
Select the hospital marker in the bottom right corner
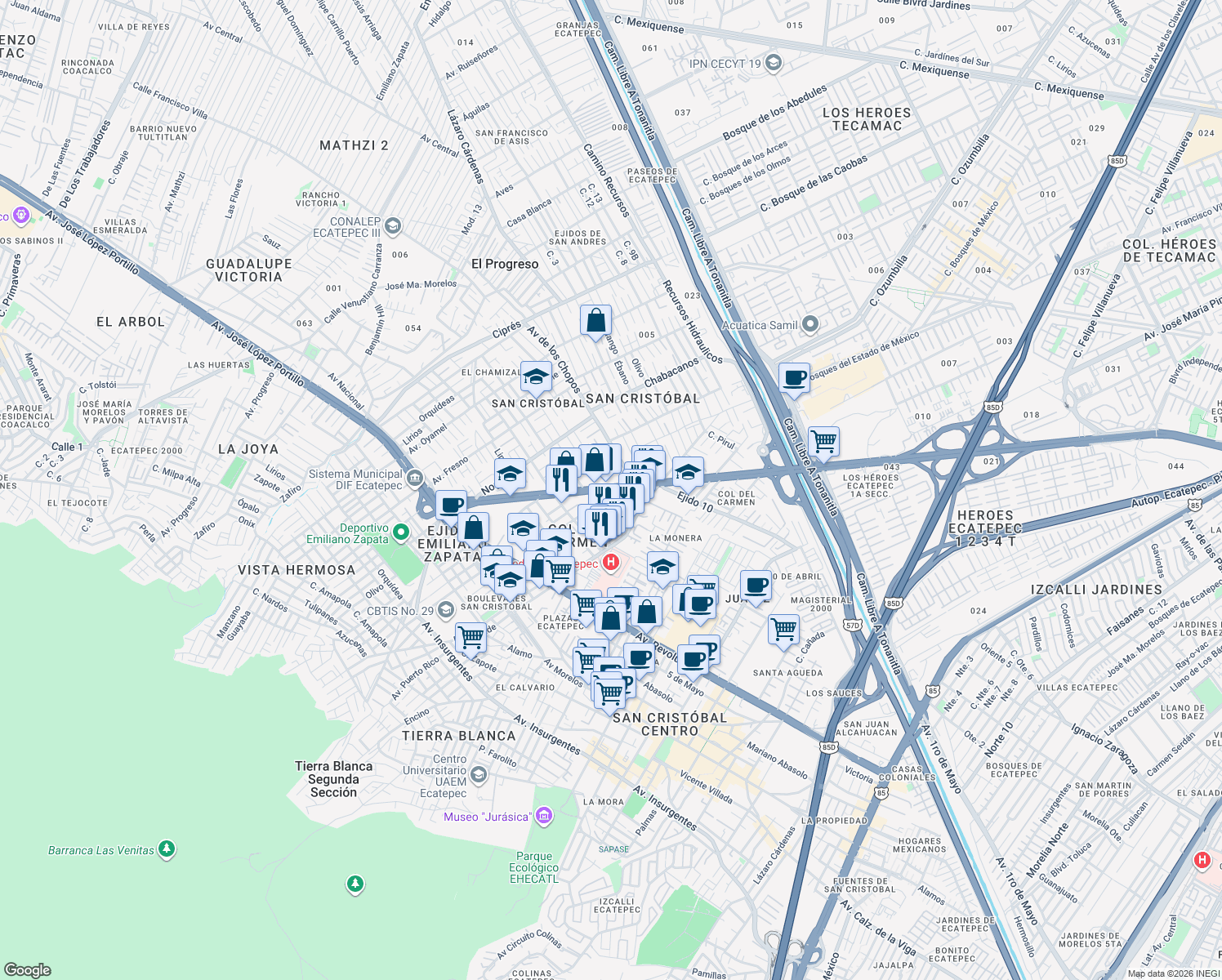click(1201, 859)
